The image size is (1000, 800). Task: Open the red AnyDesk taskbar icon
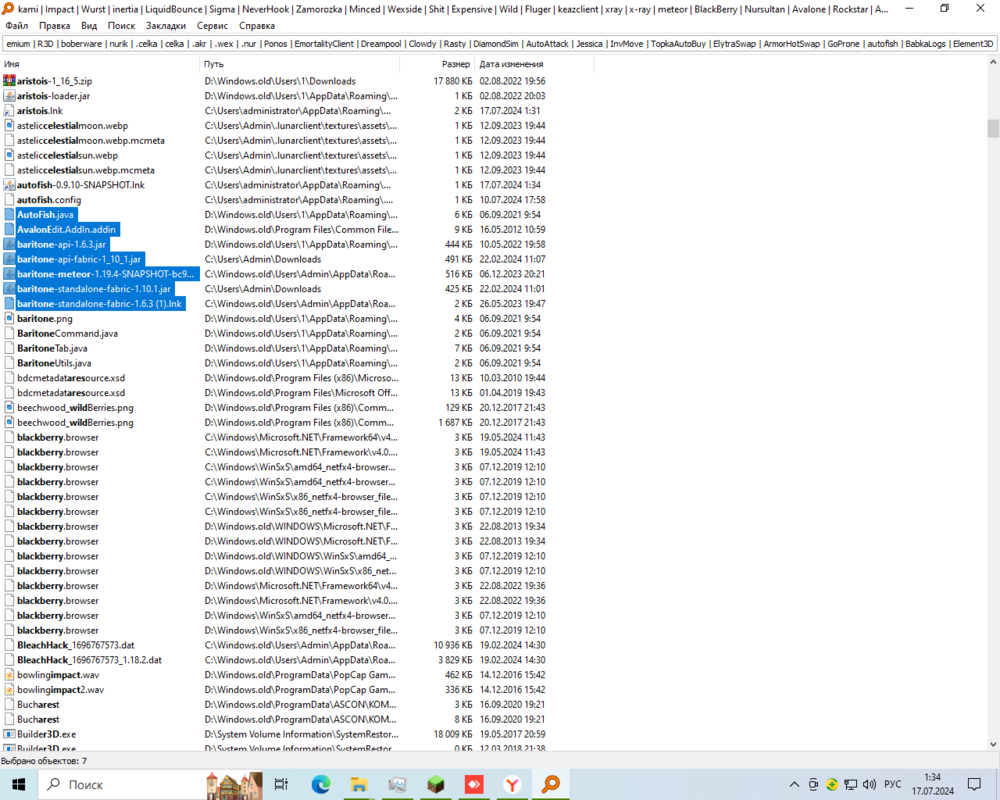[474, 784]
